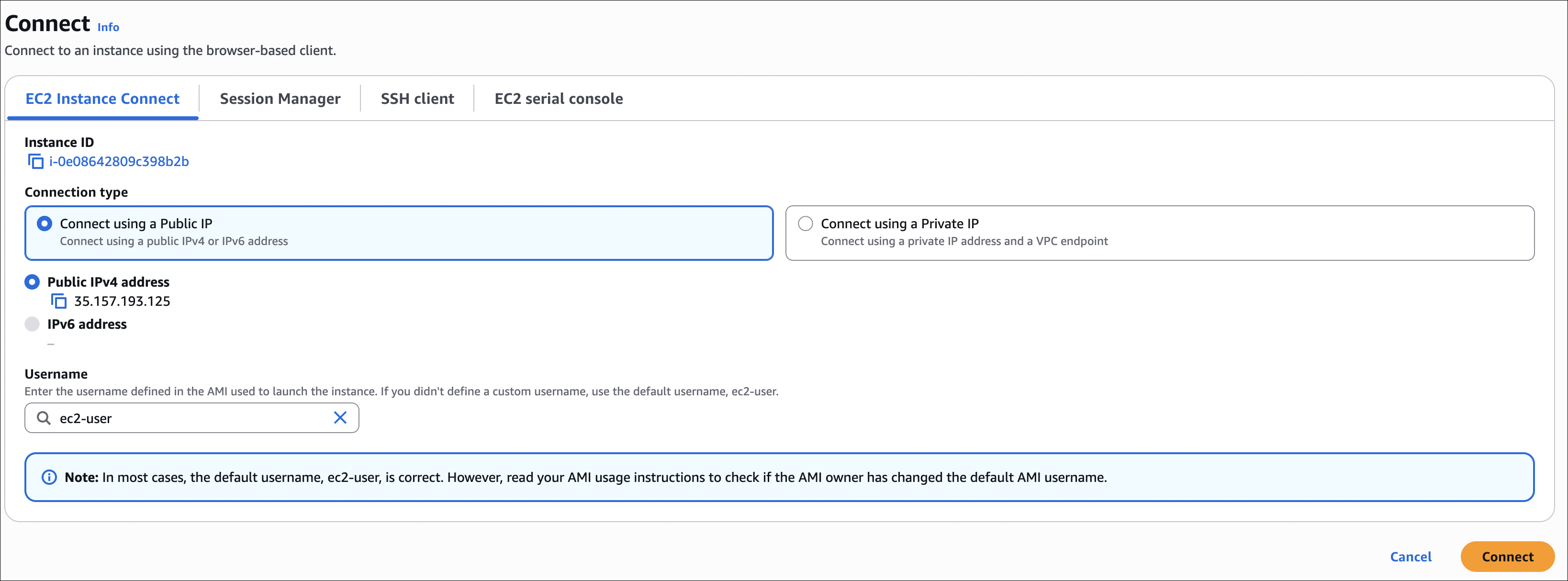This screenshot has width=1568, height=581.
Task: Click the search magnifier icon in Username field
Action: point(44,418)
